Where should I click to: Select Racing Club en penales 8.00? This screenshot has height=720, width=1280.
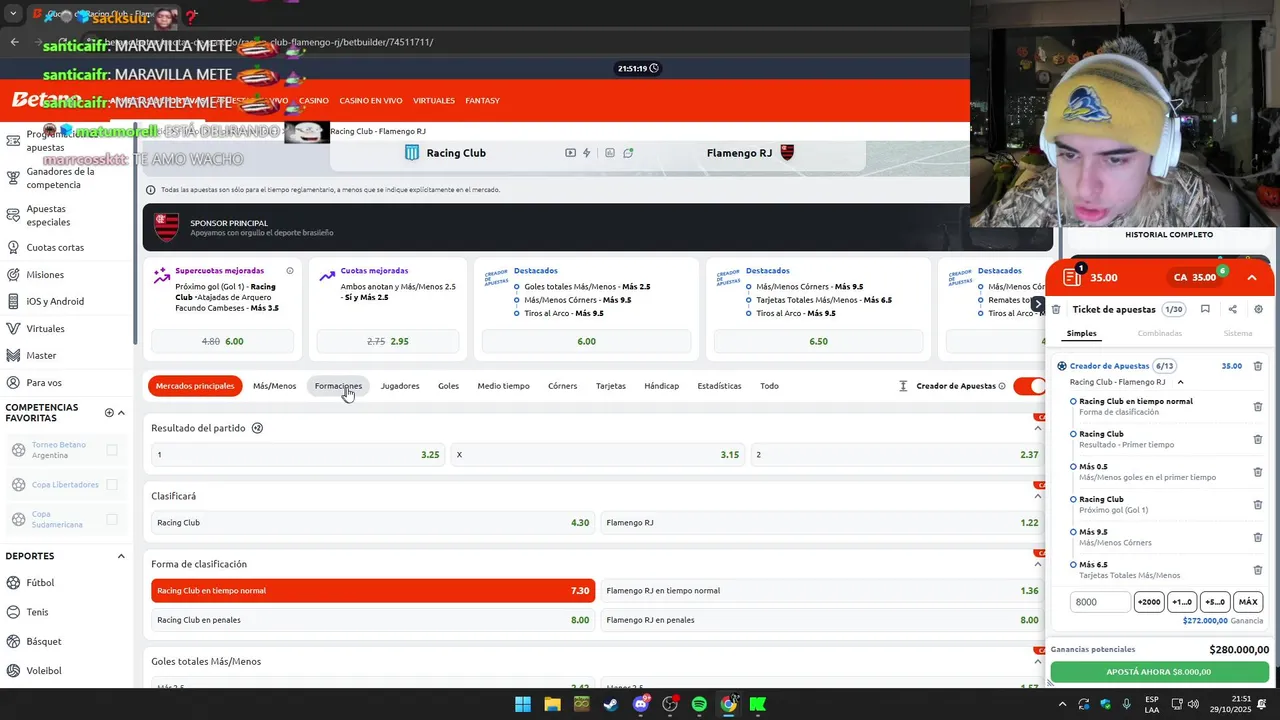373,620
